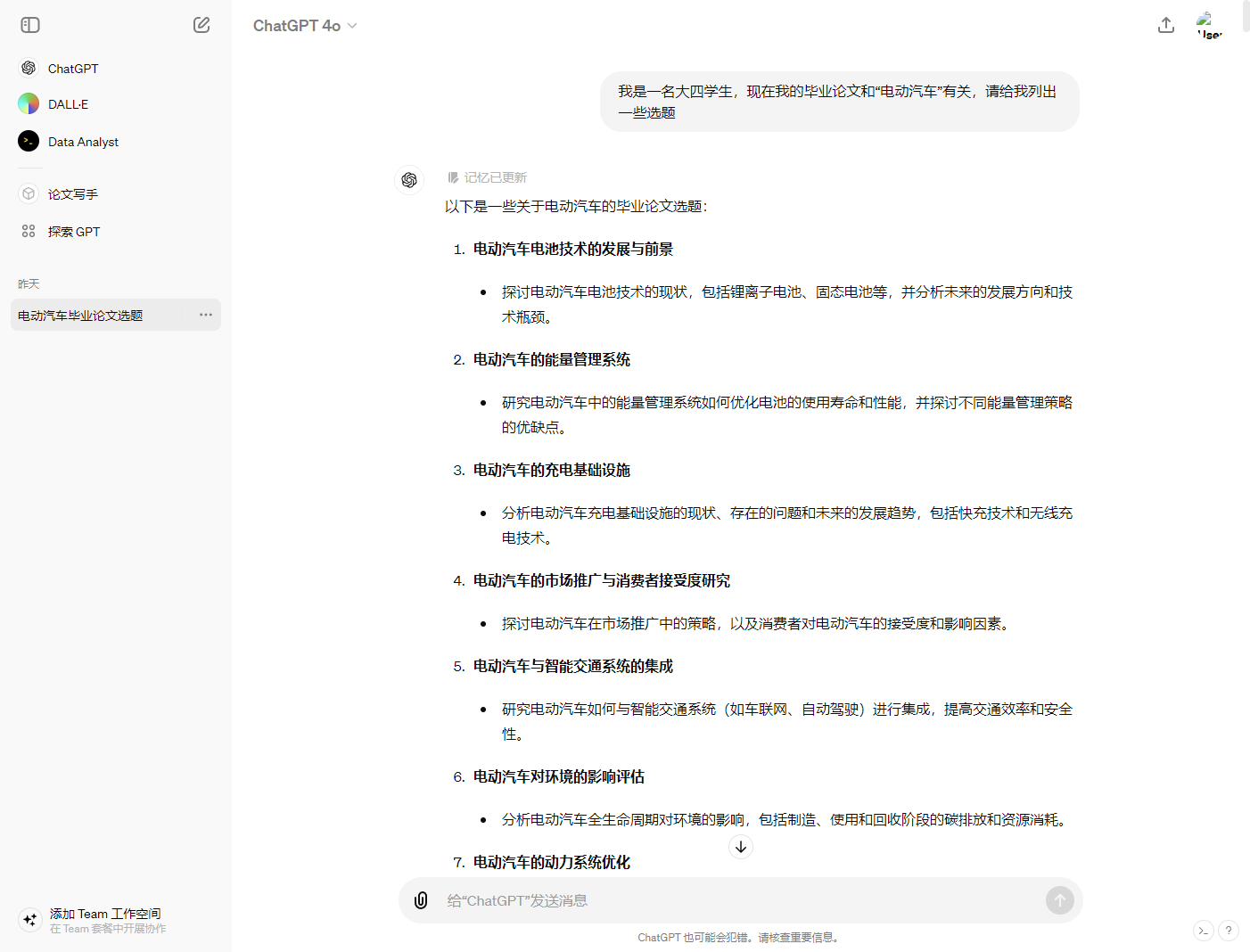1250x952 pixels.
Task: Attach a file with the paperclip icon
Action: pos(421,900)
